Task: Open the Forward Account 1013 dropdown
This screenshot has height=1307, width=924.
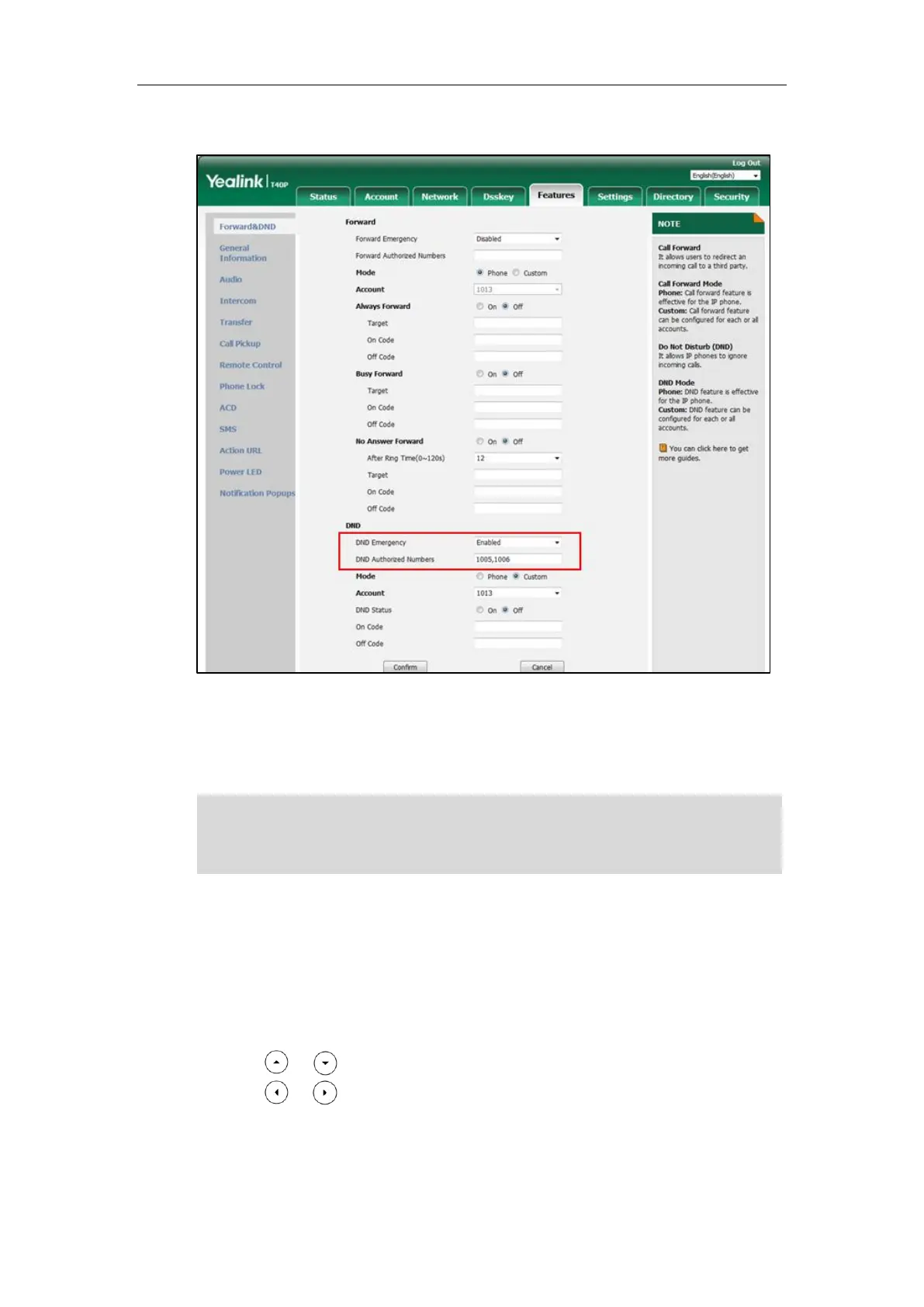Action: [x=517, y=289]
